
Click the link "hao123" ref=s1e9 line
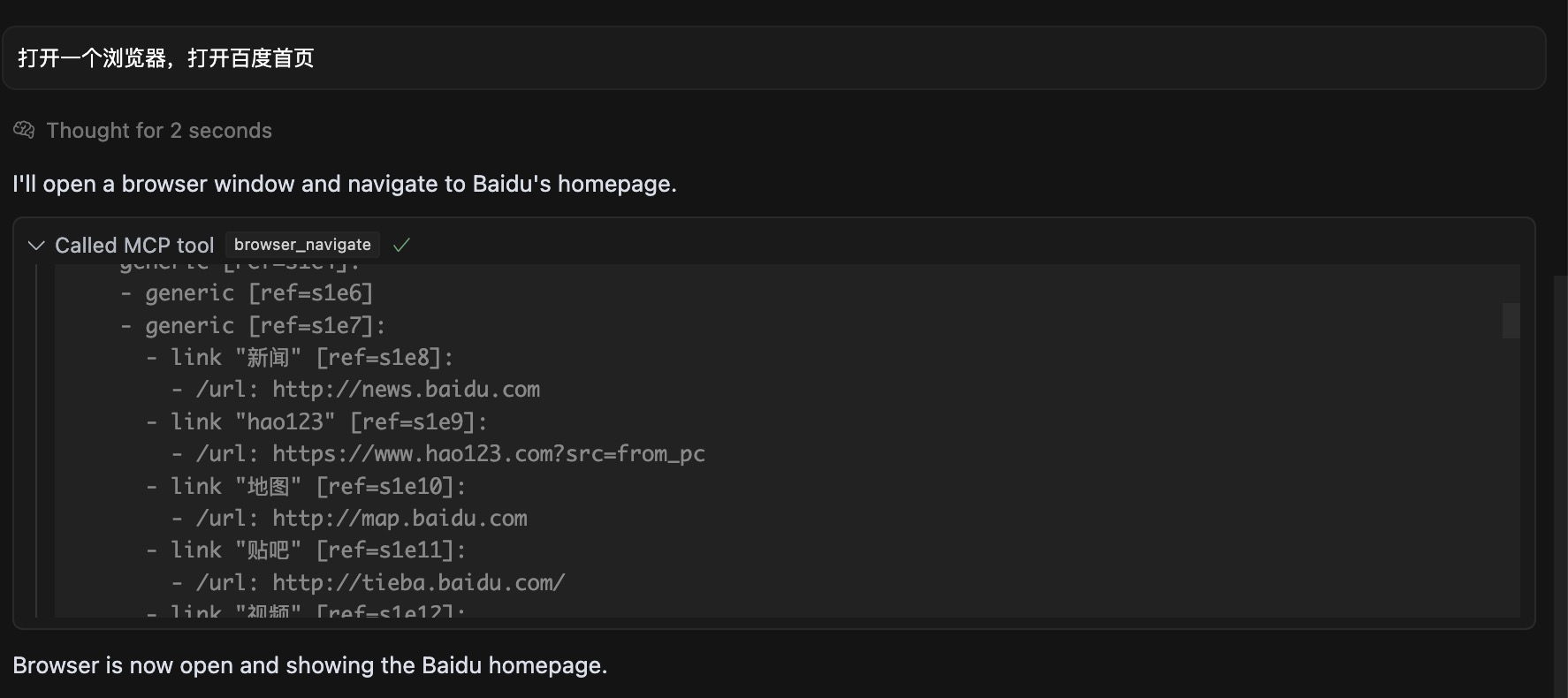329,422
